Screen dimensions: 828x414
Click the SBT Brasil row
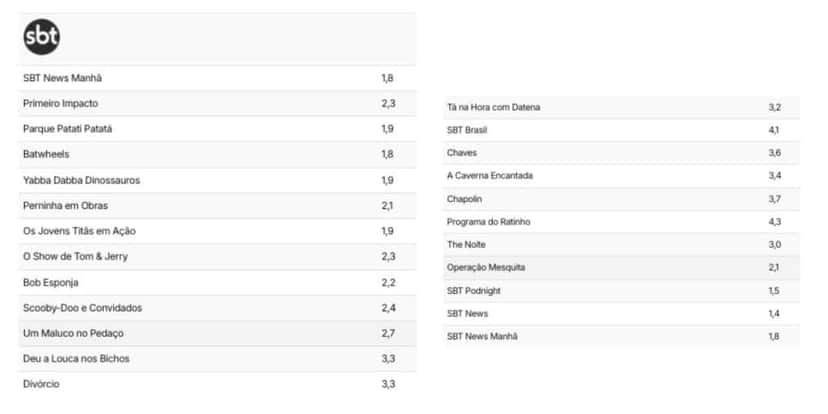621,130
